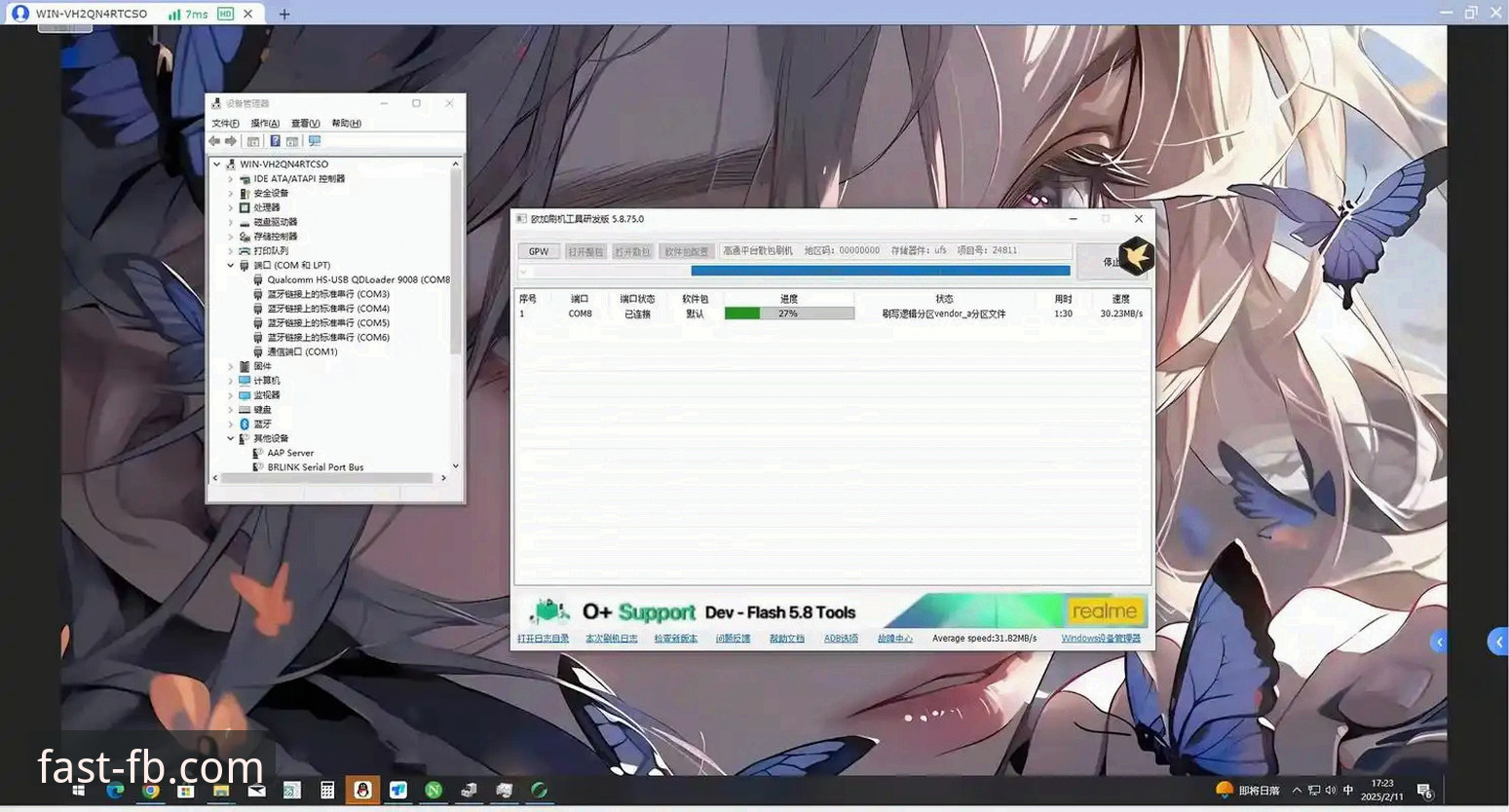Select the 通信端口 (COM1) entry

[302, 351]
